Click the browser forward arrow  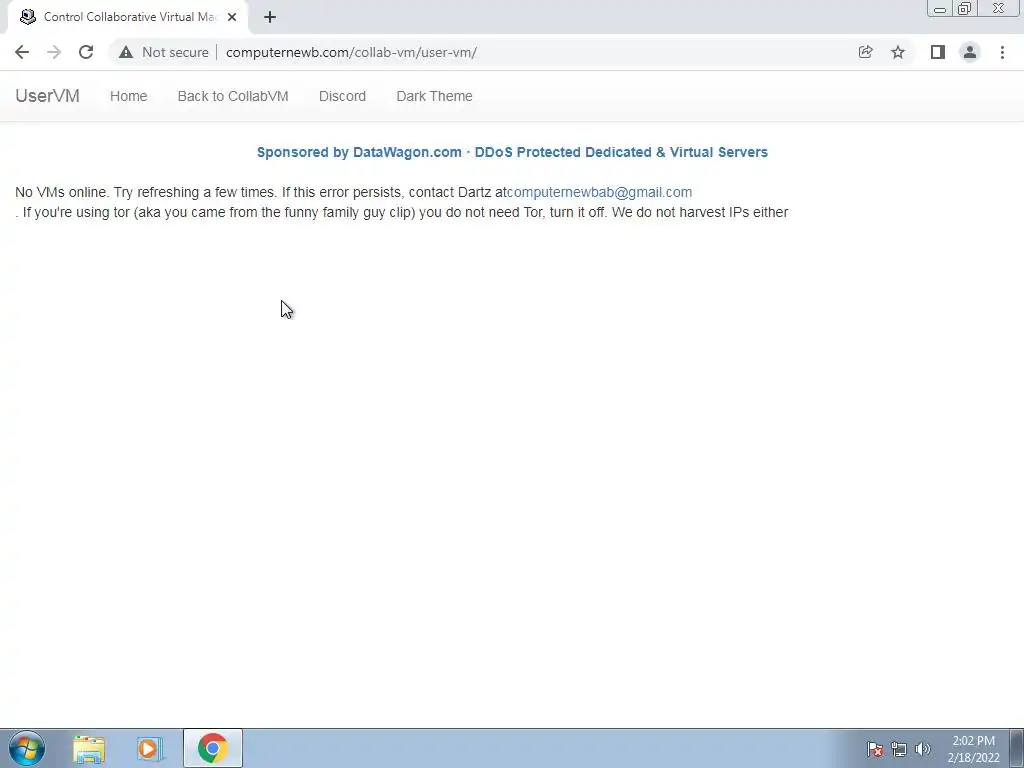point(54,52)
